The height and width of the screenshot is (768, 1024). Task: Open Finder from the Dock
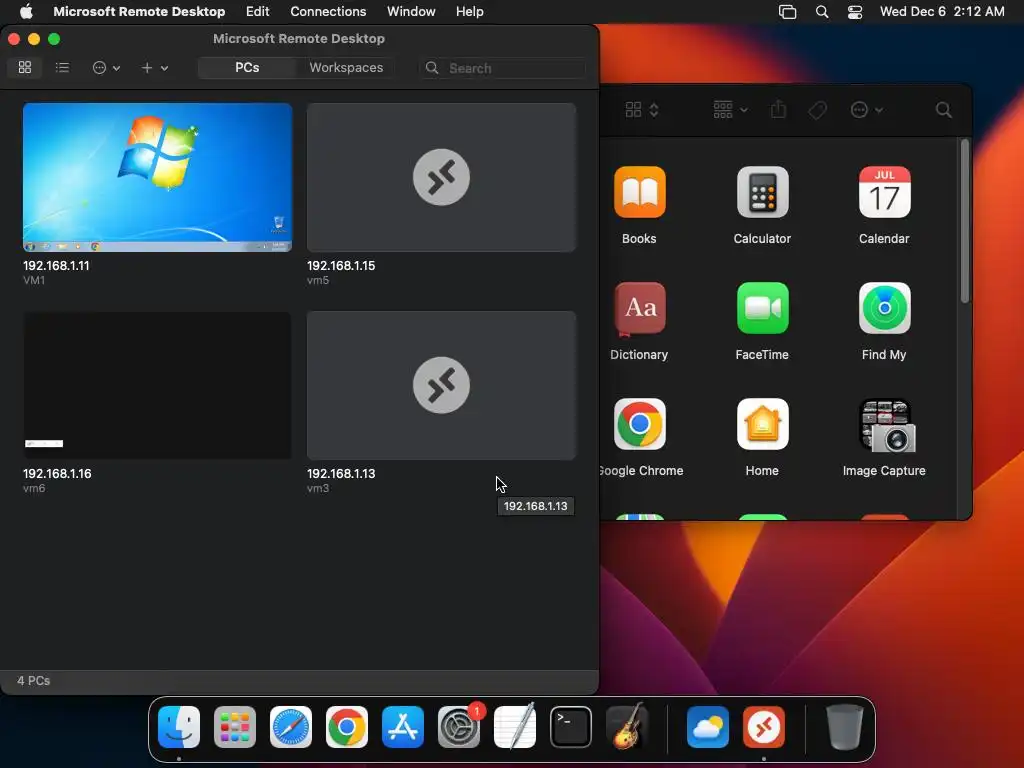(x=179, y=727)
